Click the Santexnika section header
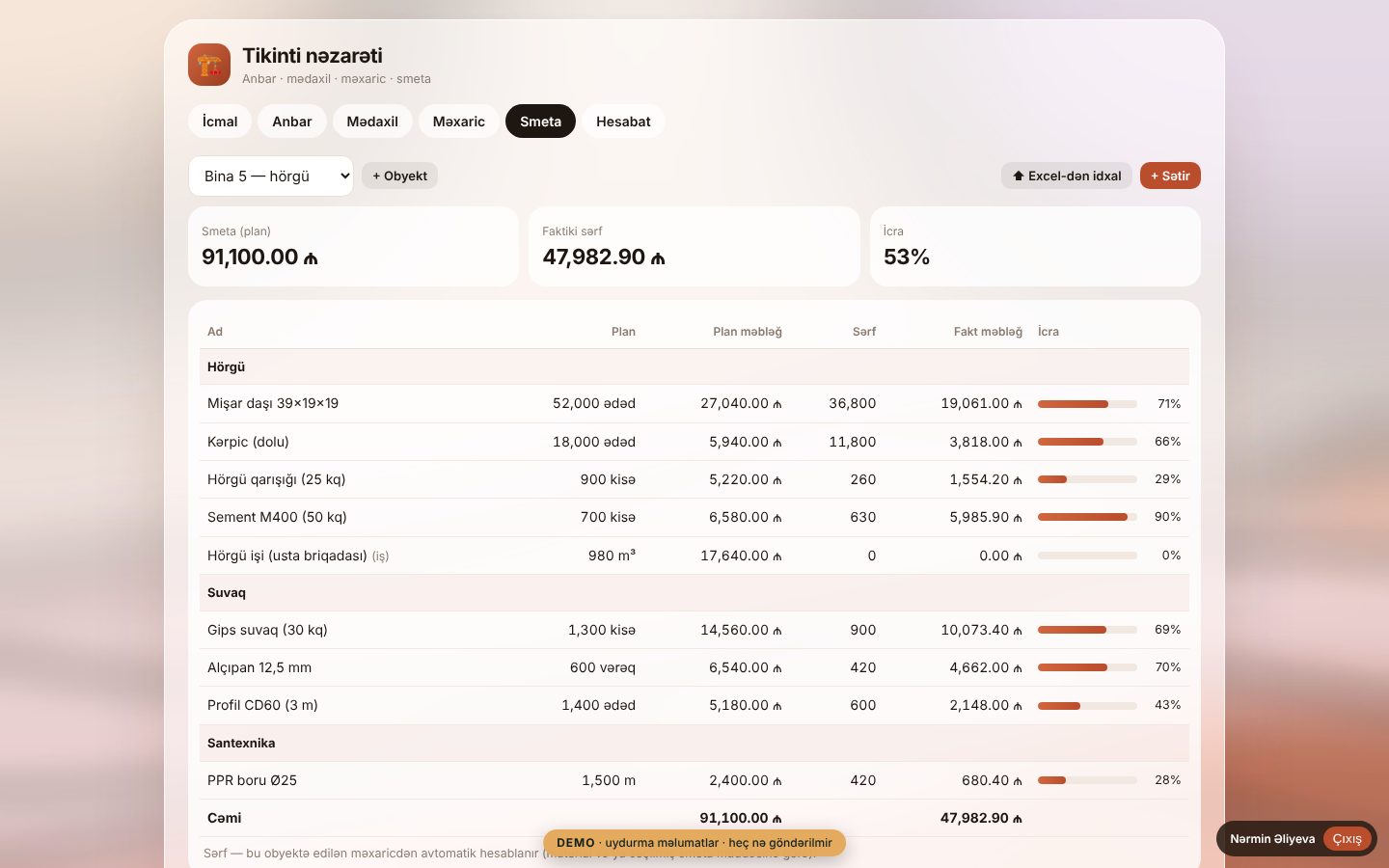This screenshot has height=868, width=1389. 694,743
